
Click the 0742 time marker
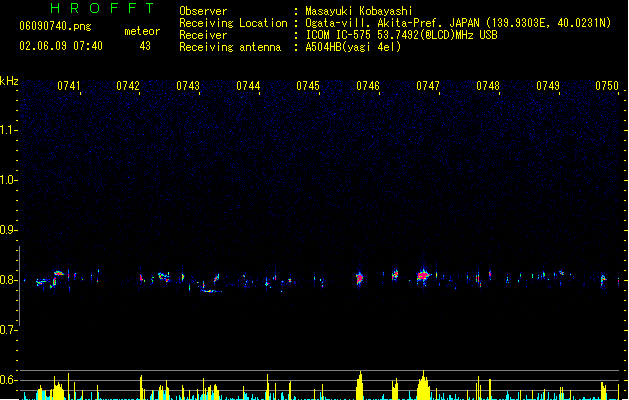(x=128, y=86)
